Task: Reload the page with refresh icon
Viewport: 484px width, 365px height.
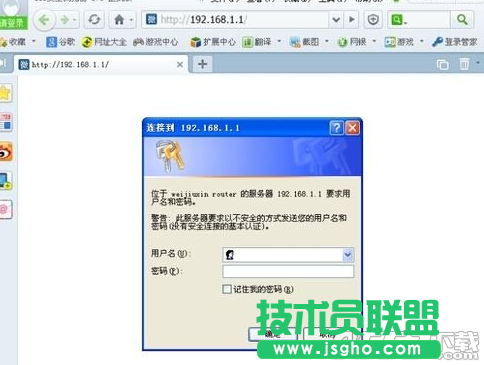Action: click(94, 20)
